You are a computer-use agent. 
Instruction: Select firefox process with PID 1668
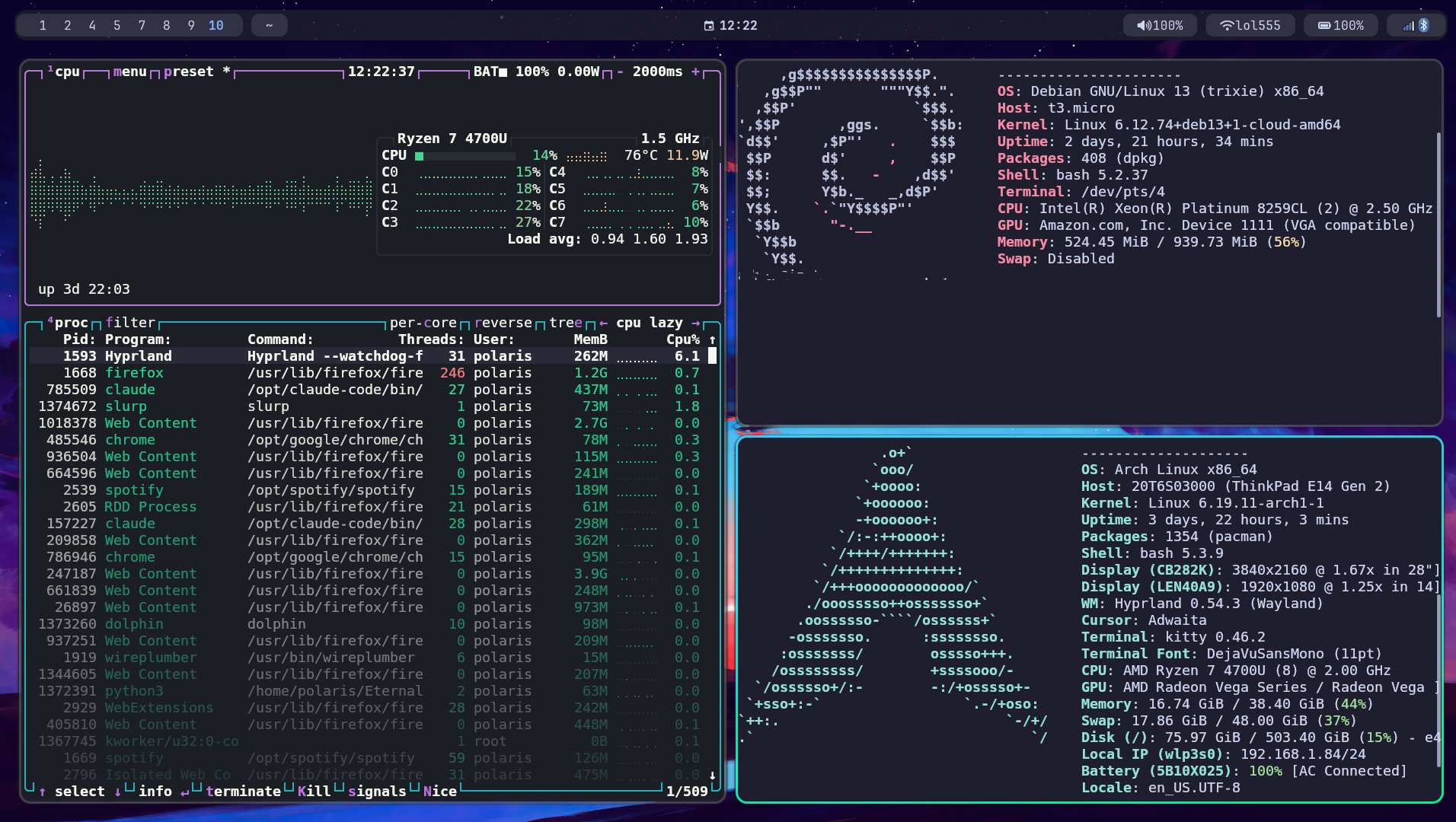tap(369, 373)
